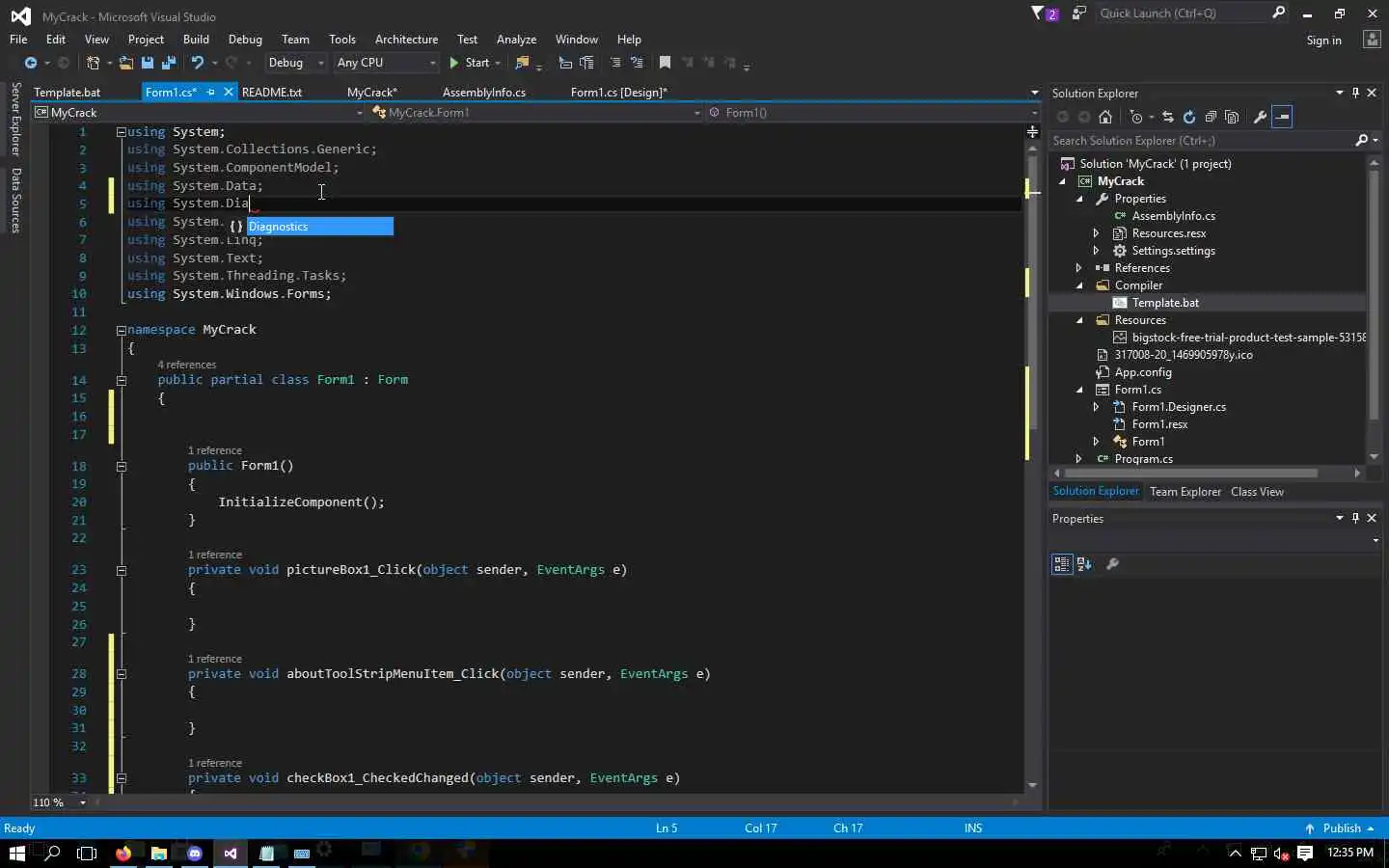This screenshot has width=1389, height=868.
Task: Click the Home icon in Solution Explorer
Action: (x=1105, y=117)
